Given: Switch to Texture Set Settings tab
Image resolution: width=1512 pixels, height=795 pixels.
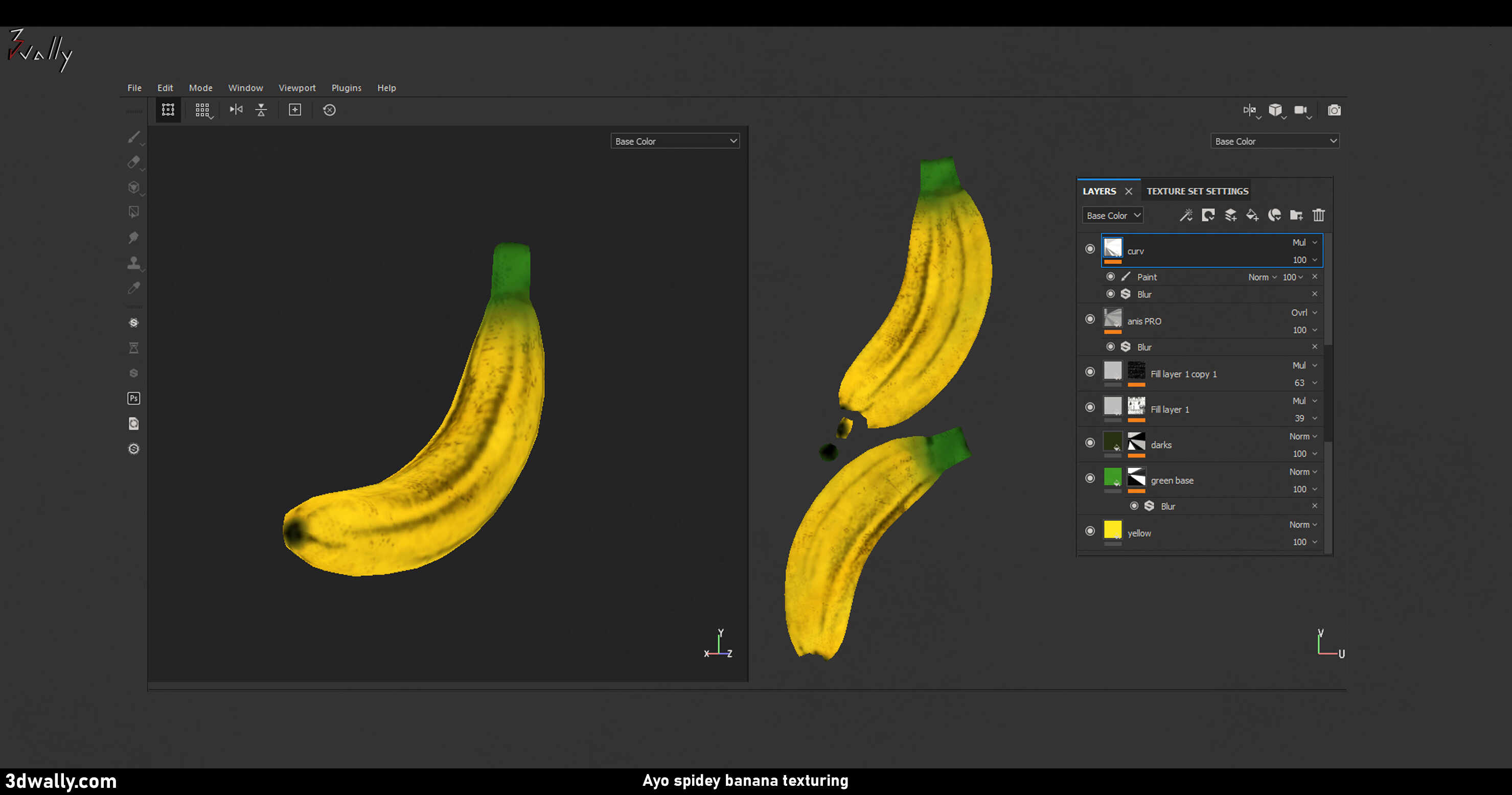Looking at the screenshot, I should (x=1198, y=191).
